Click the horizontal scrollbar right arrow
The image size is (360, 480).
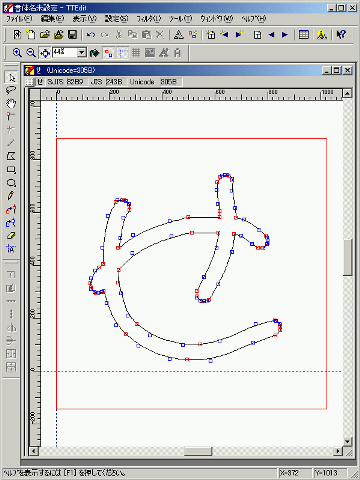click(x=338, y=452)
